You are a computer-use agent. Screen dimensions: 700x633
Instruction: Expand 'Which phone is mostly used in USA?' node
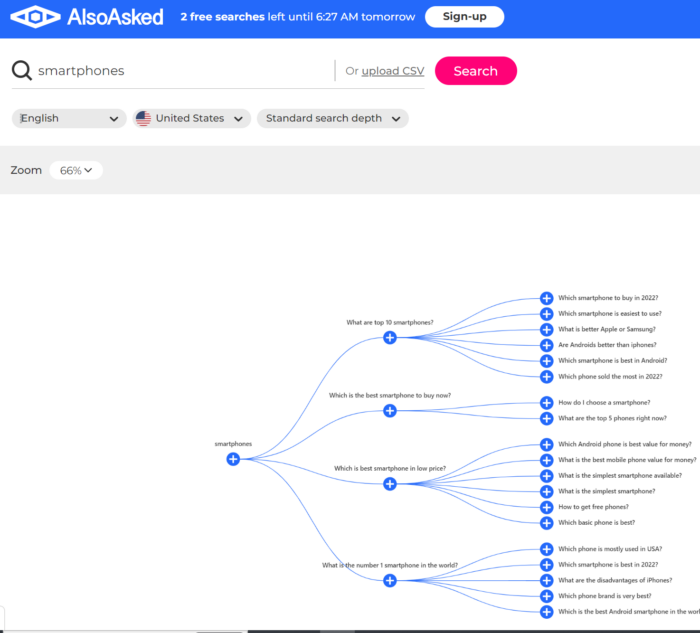tap(547, 549)
